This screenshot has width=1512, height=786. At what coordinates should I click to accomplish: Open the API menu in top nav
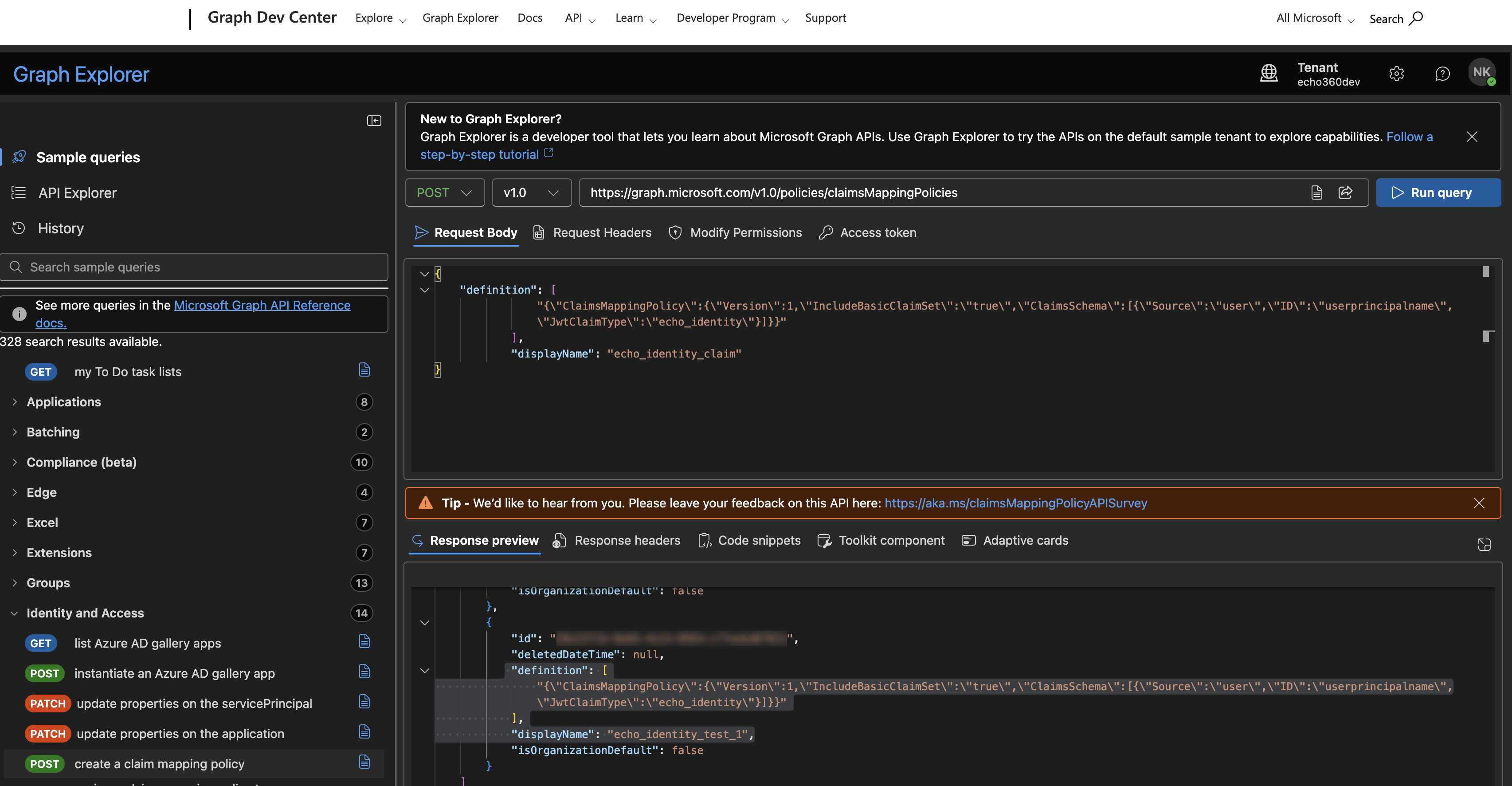pyautogui.click(x=580, y=18)
